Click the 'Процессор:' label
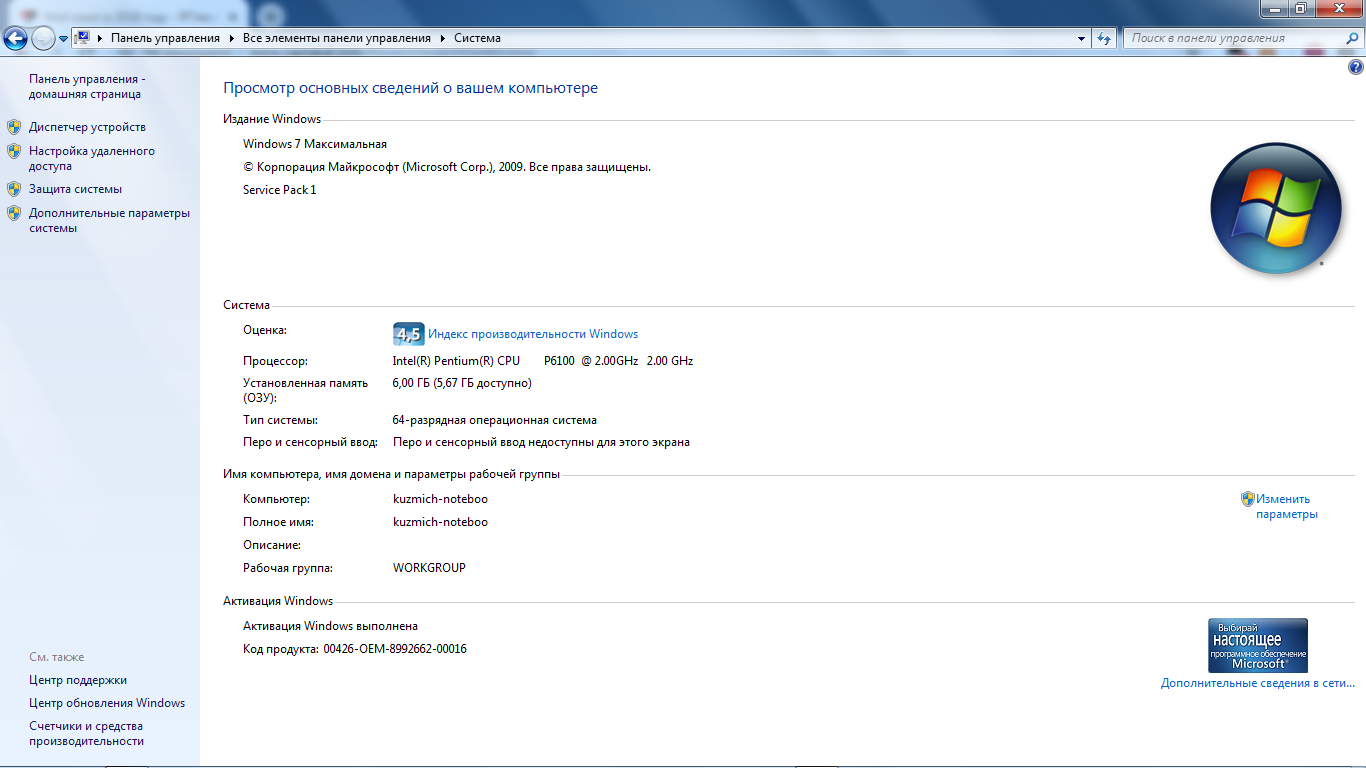This screenshot has width=1366, height=768. [275, 361]
